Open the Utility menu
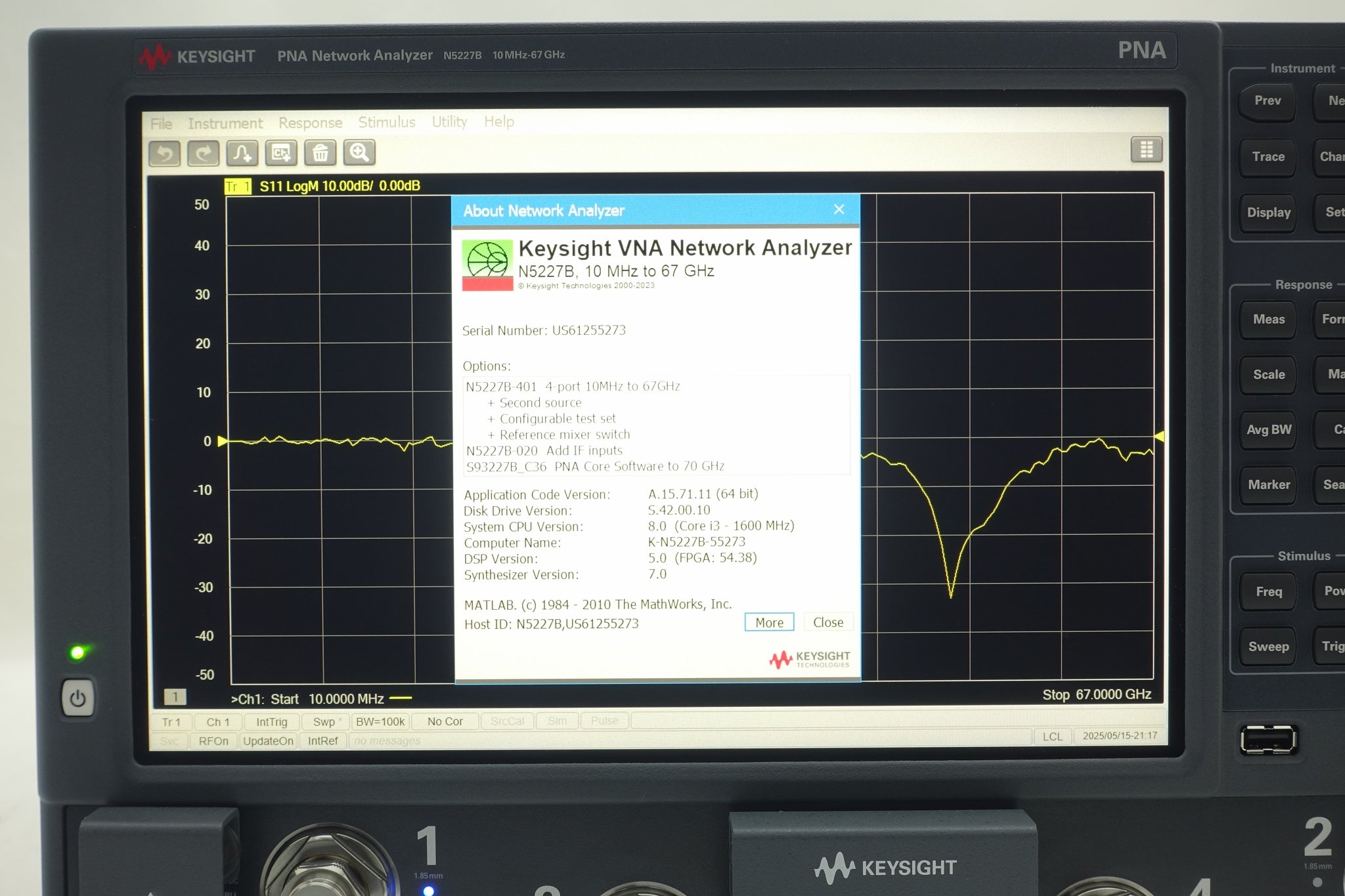Viewport: 1345px width, 896px height. point(449,121)
